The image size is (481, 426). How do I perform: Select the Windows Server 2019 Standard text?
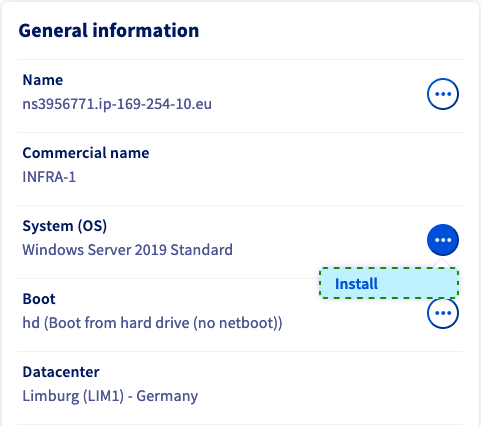127,250
